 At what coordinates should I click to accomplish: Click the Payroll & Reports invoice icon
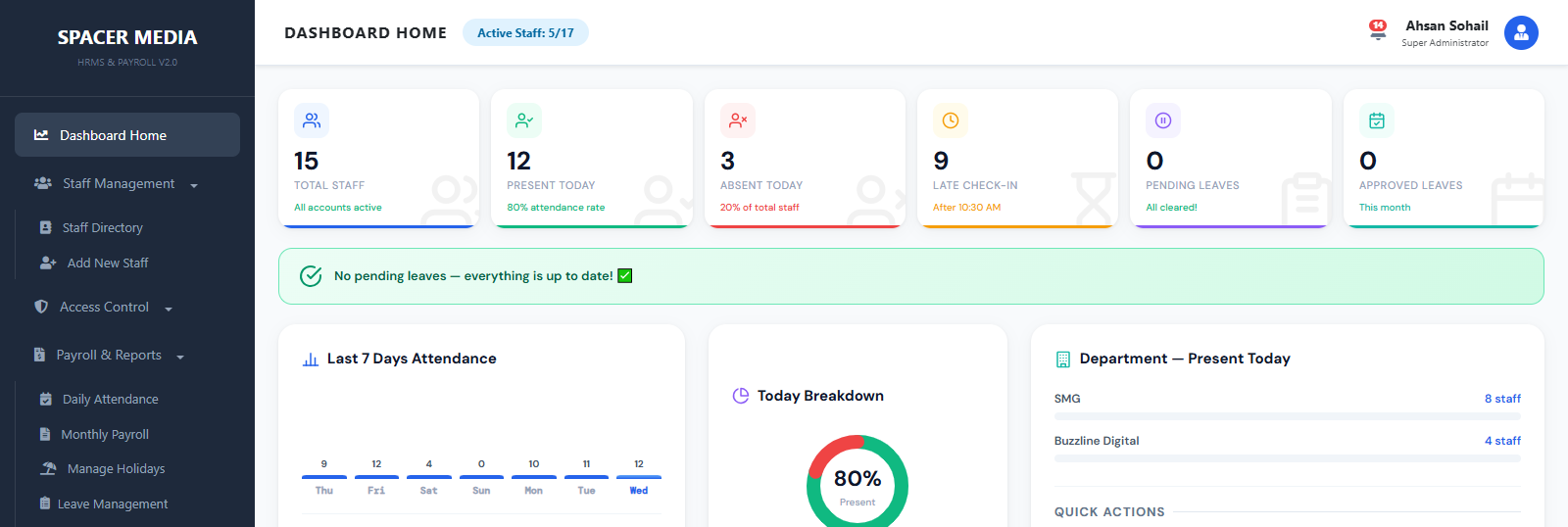(x=39, y=355)
